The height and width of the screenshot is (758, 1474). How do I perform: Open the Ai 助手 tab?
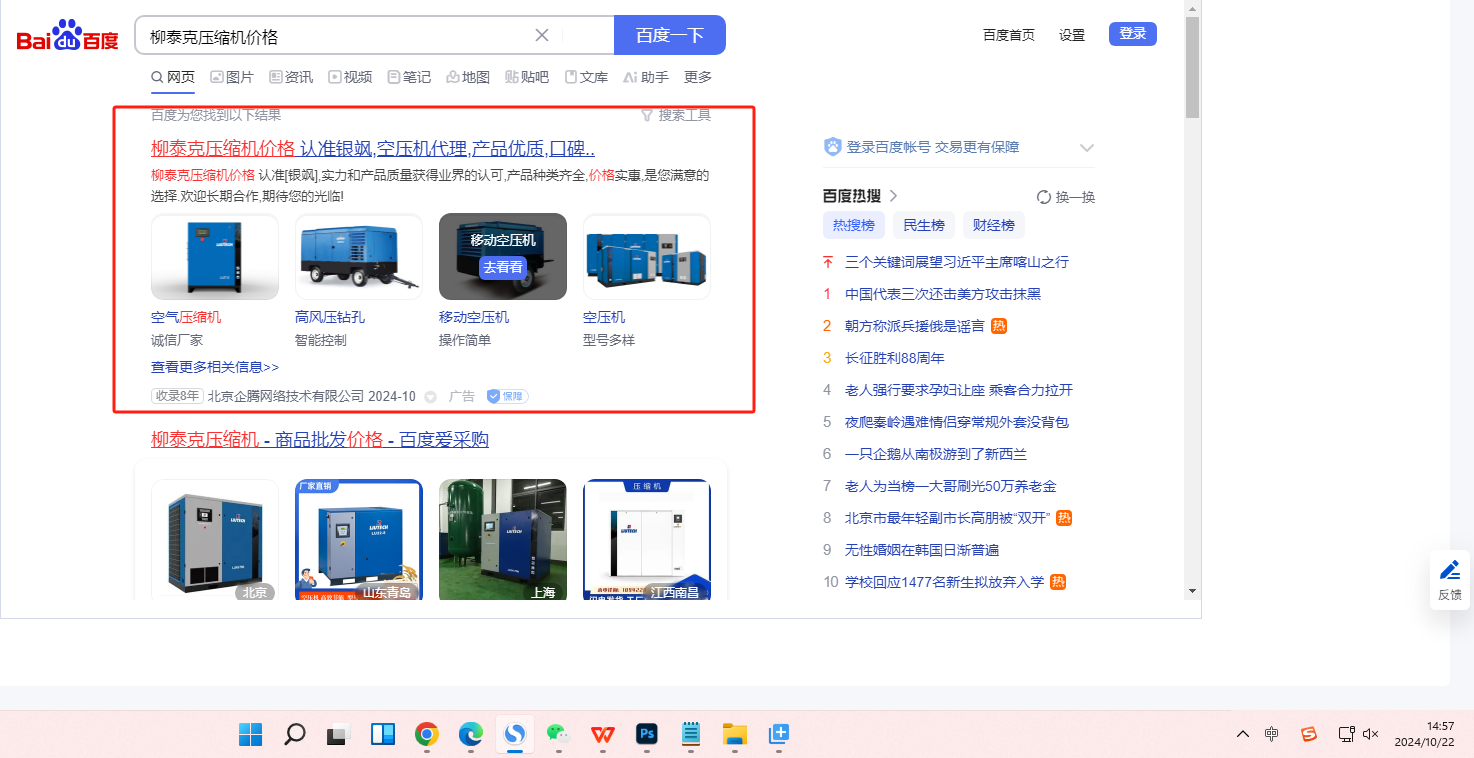click(646, 77)
